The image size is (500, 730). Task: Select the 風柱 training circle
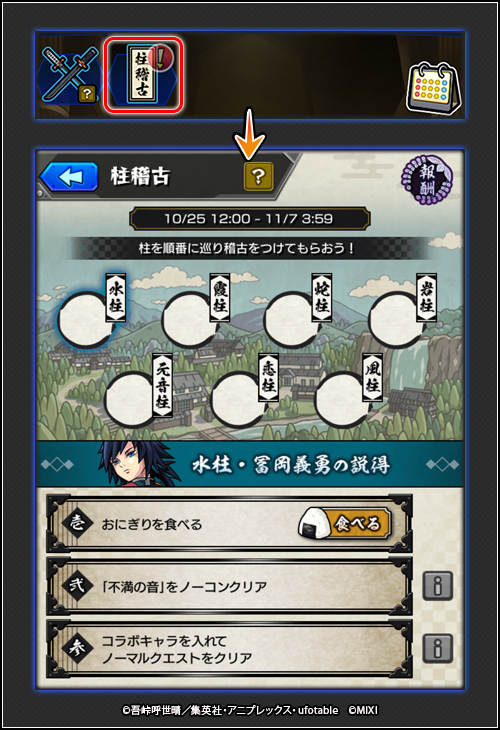tap(344, 399)
